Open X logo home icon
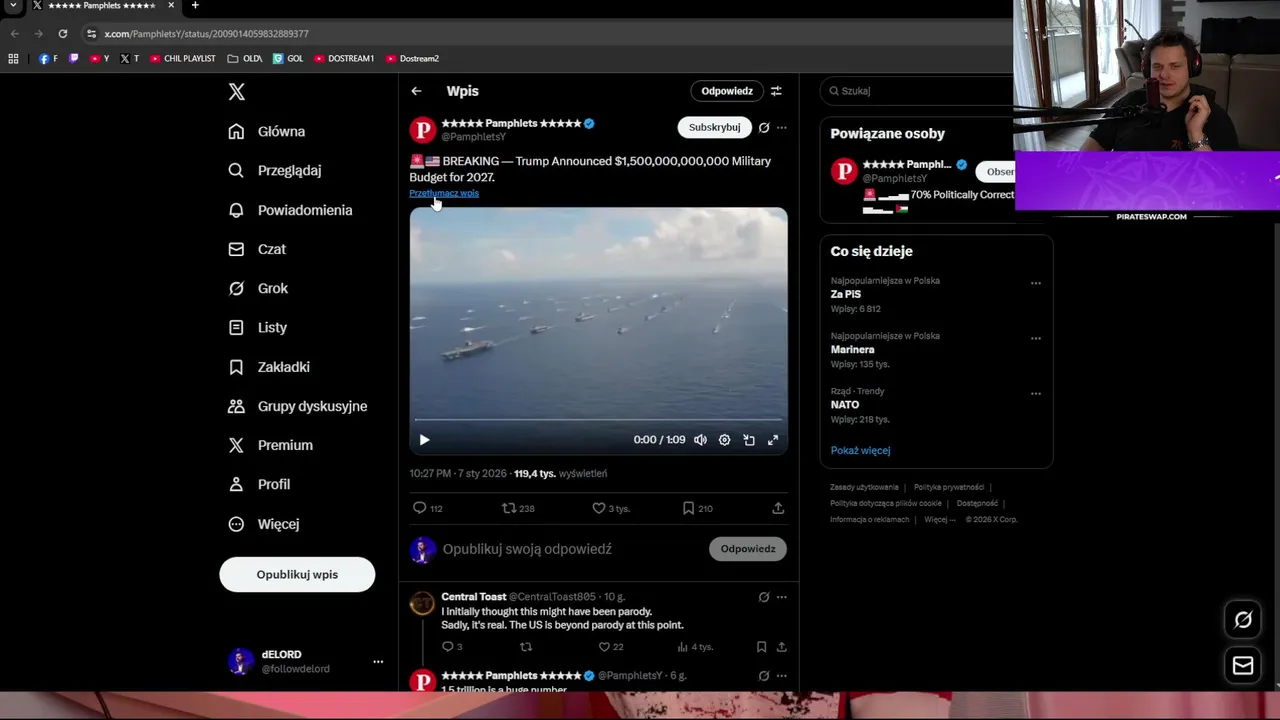The height and width of the screenshot is (720, 1280). [236, 92]
